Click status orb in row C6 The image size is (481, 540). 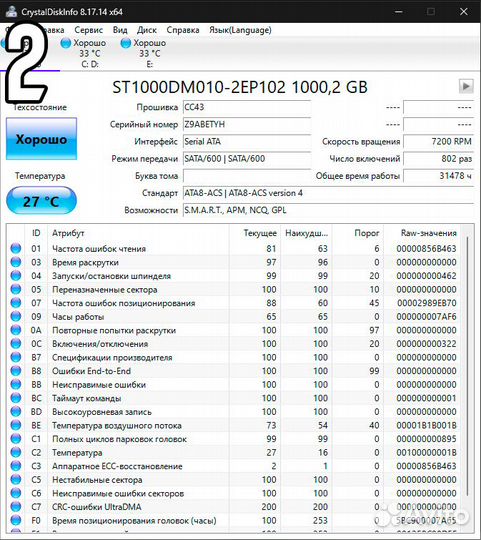pyautogui.click(x=15, y=493)
